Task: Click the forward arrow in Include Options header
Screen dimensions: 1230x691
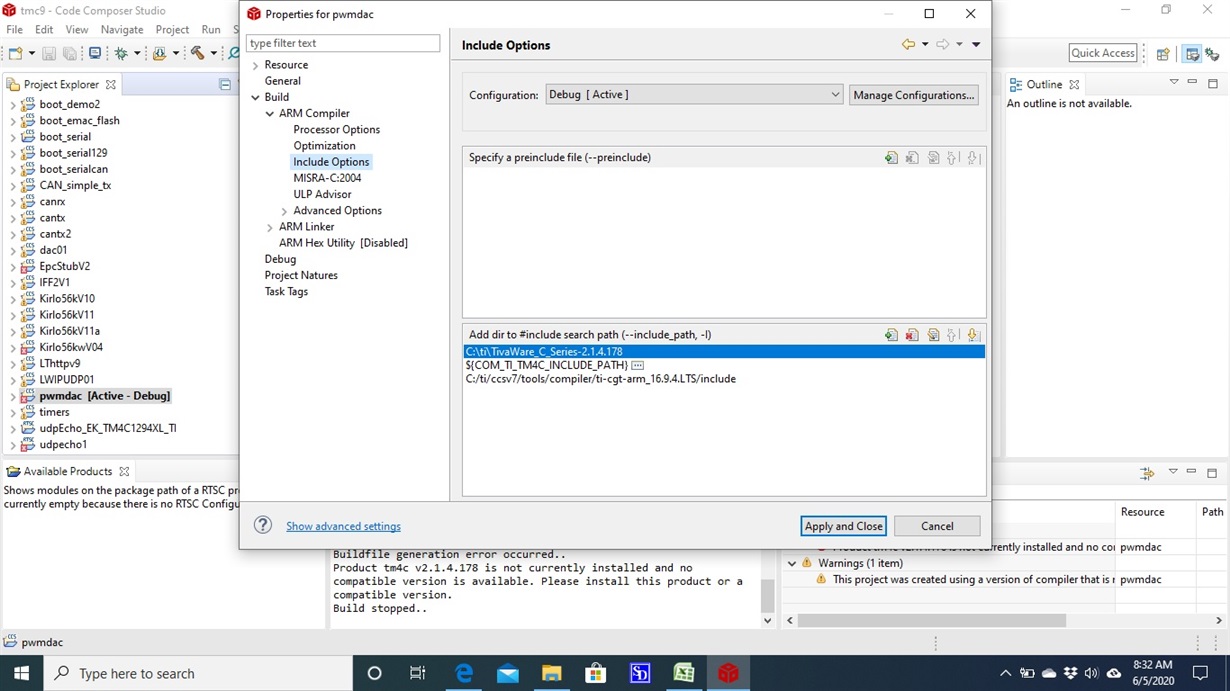Action: coord(942,44)
